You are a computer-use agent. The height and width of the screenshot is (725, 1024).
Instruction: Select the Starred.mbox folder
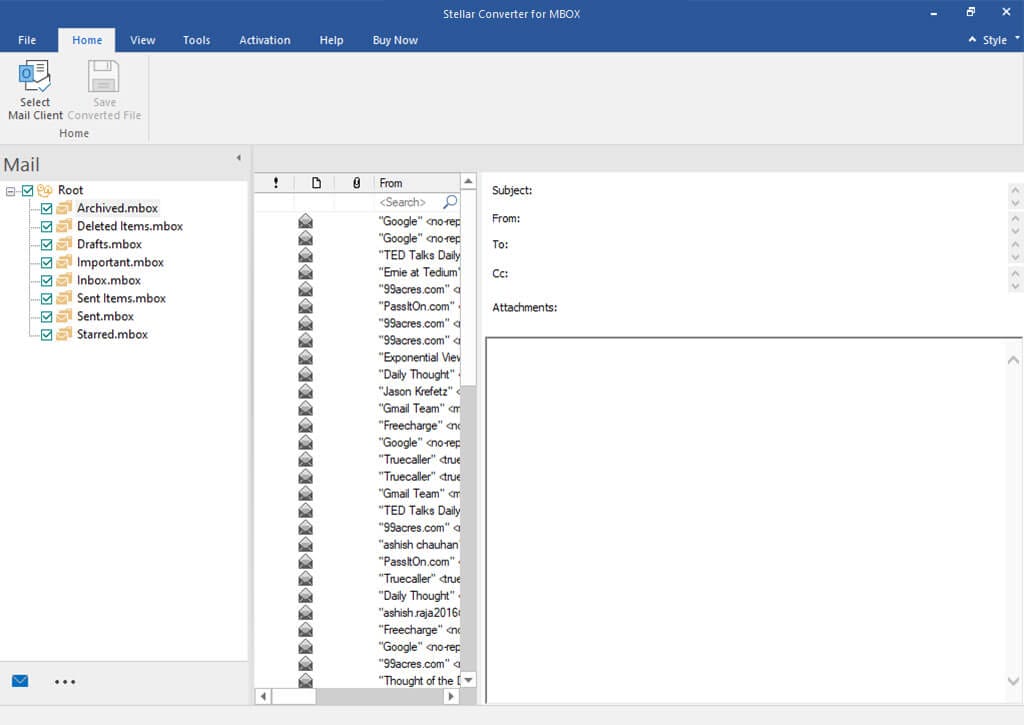click(x=112, y=335)
